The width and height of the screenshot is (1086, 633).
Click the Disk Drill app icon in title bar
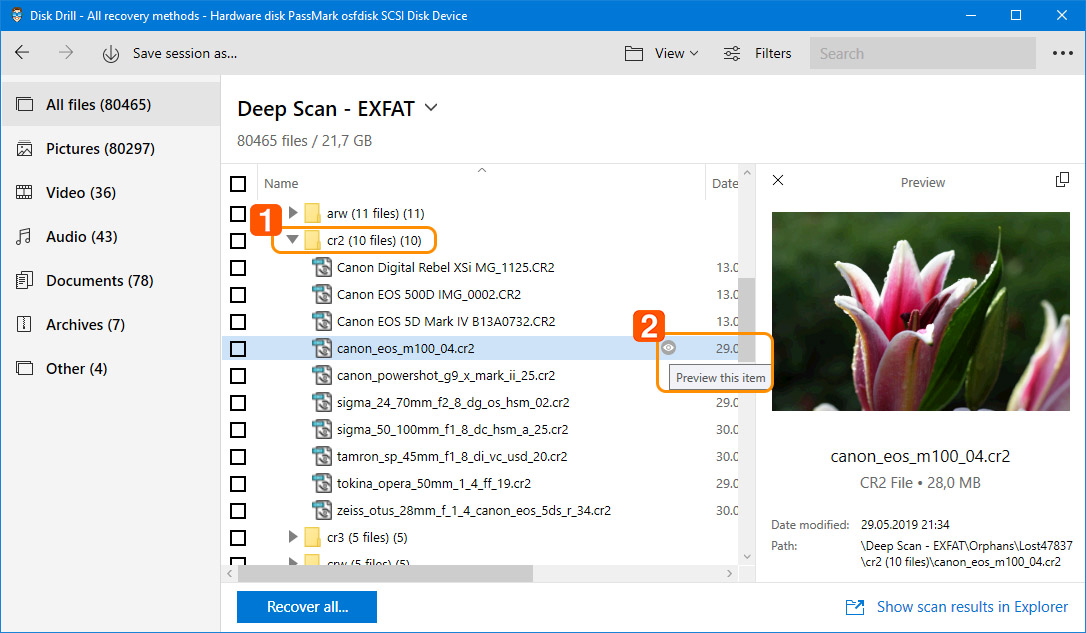pos(17,15)
